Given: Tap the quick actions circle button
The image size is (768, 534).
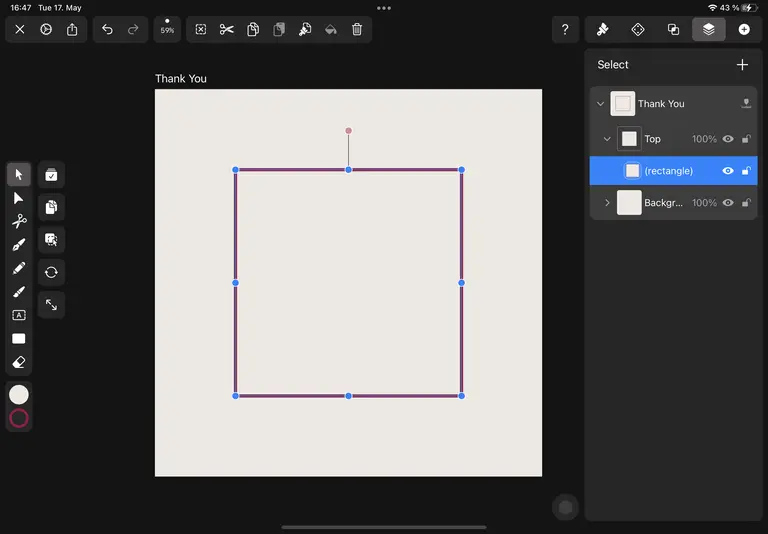Looking at the screenshot, I should coord(565,508).
